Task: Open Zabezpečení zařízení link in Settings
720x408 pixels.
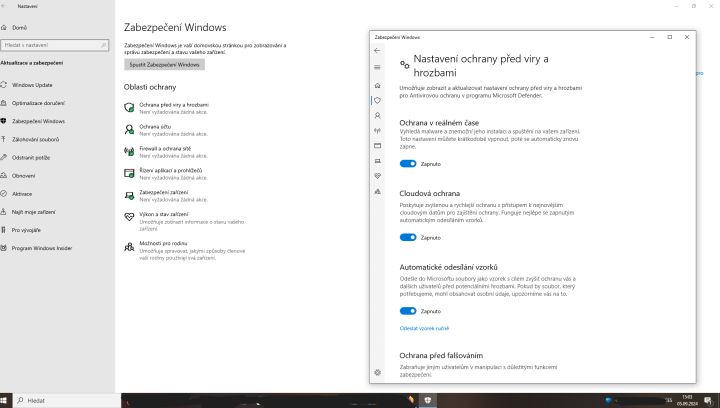Action: [x=163, y=192]
